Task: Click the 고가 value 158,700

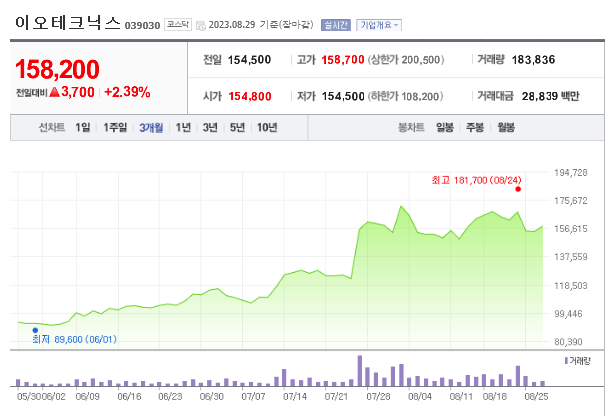Action: 343,60
